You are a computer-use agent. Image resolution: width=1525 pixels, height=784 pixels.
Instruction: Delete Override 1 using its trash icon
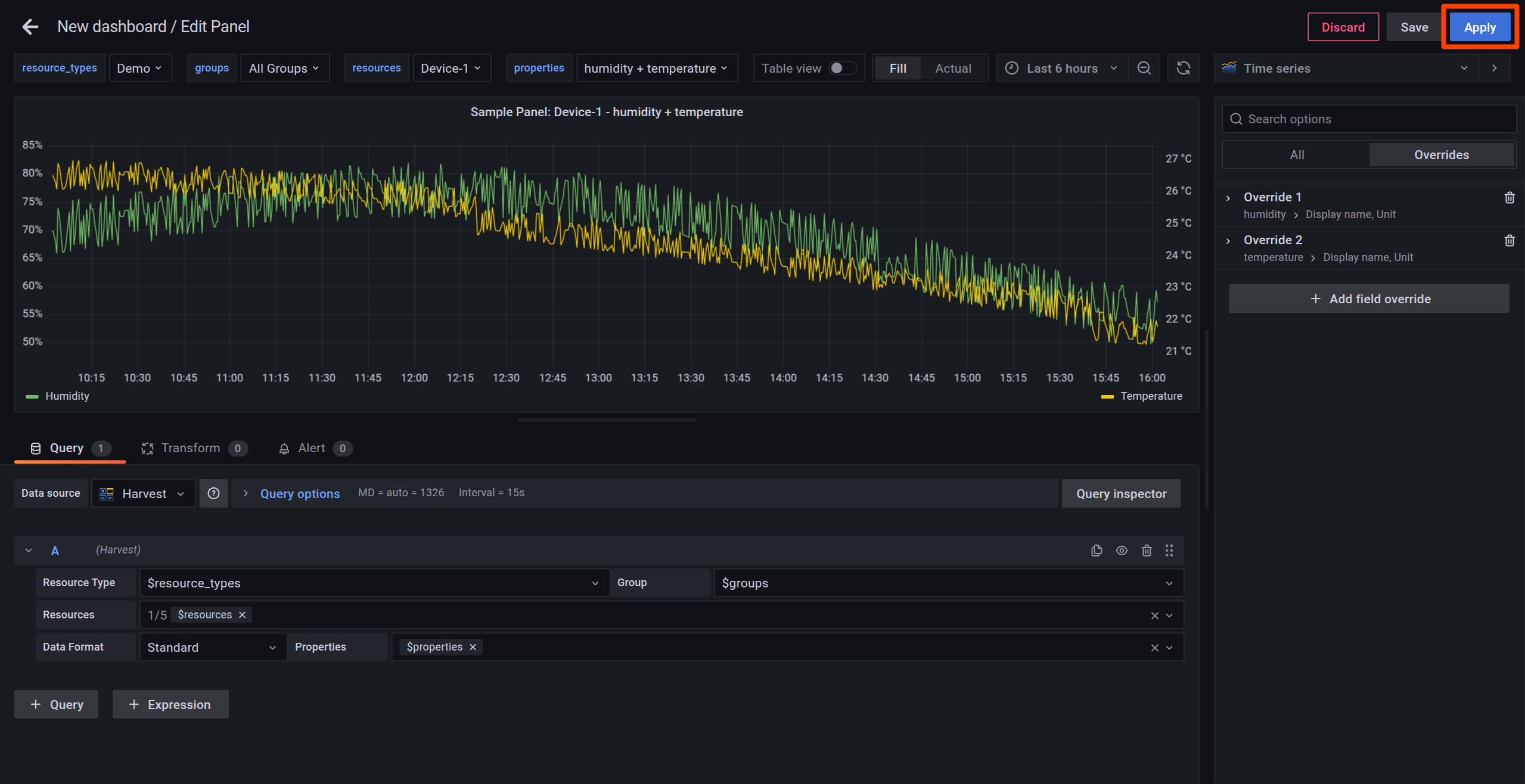(1509, 198)
